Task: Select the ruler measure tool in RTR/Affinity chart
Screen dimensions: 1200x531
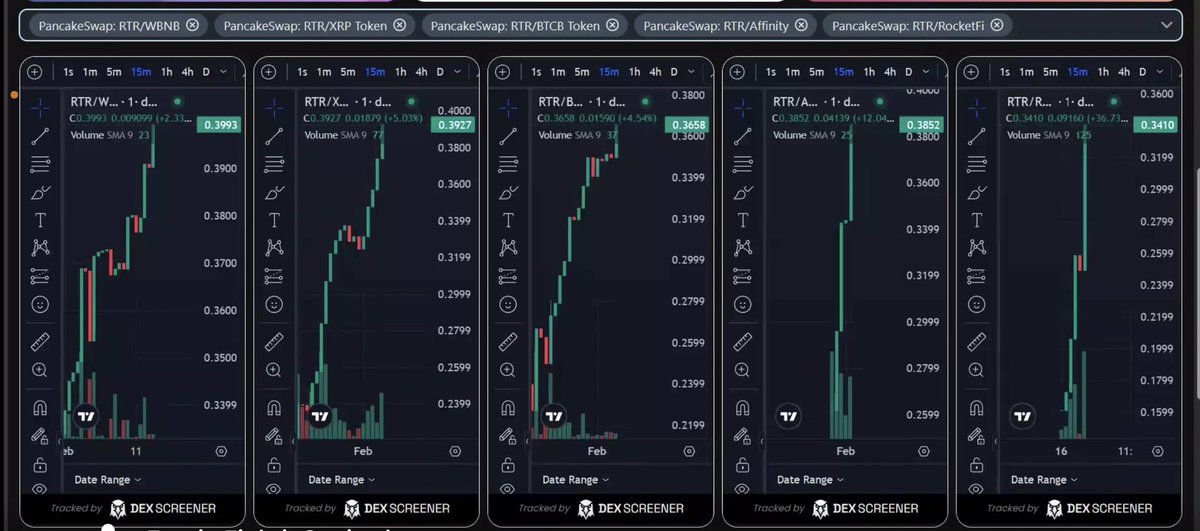Action: pos(742,341)
